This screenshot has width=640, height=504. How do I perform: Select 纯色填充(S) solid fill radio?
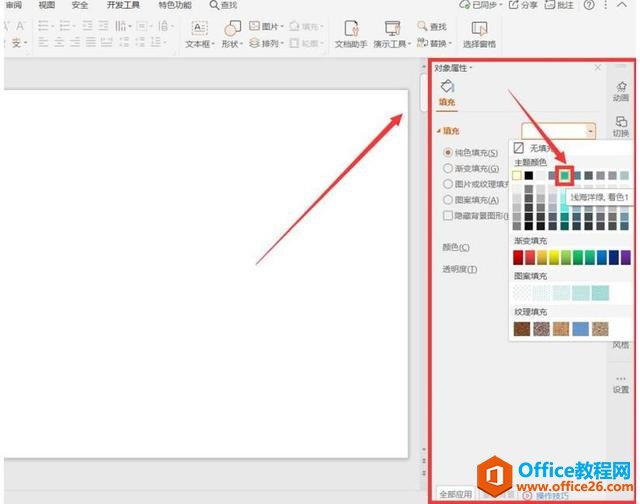coord(448,153)
